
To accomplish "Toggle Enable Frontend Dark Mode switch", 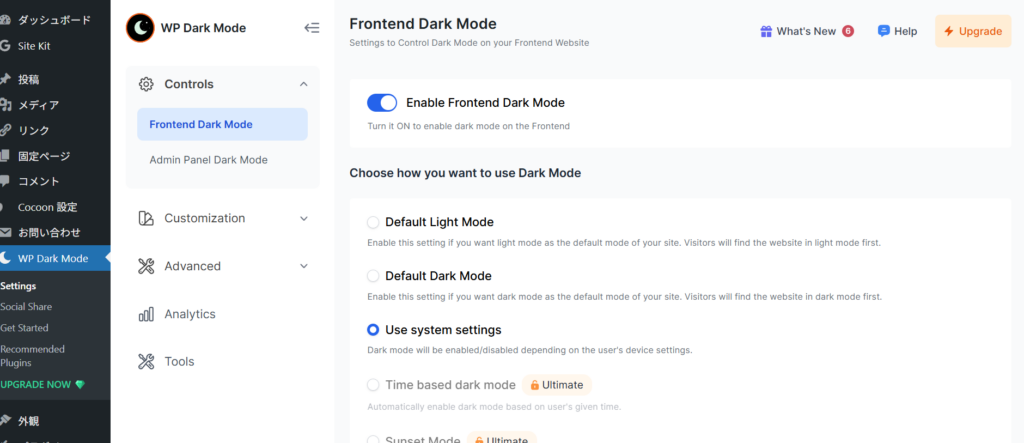I will point(382,103).
